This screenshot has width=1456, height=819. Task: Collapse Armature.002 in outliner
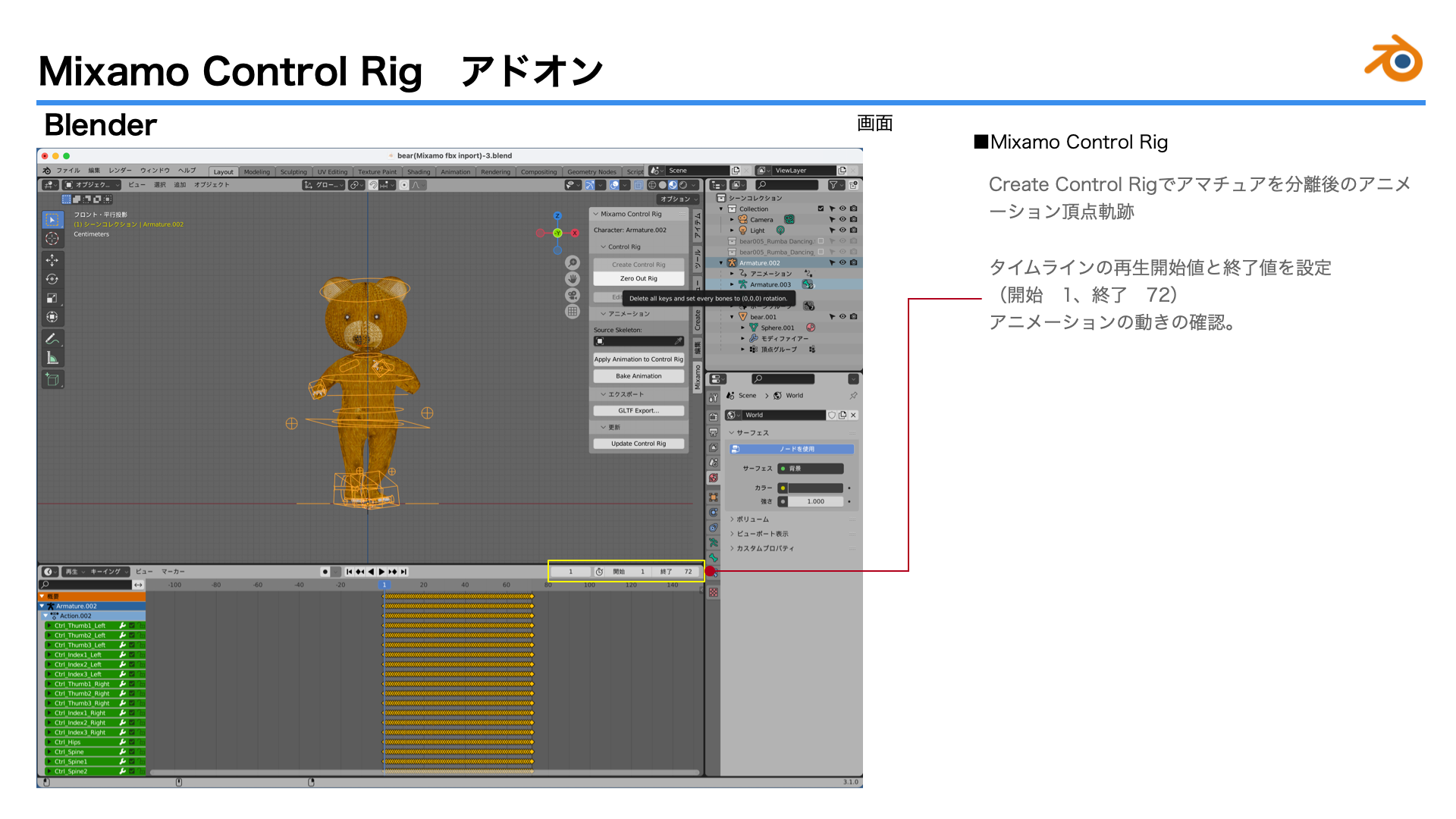721,263
